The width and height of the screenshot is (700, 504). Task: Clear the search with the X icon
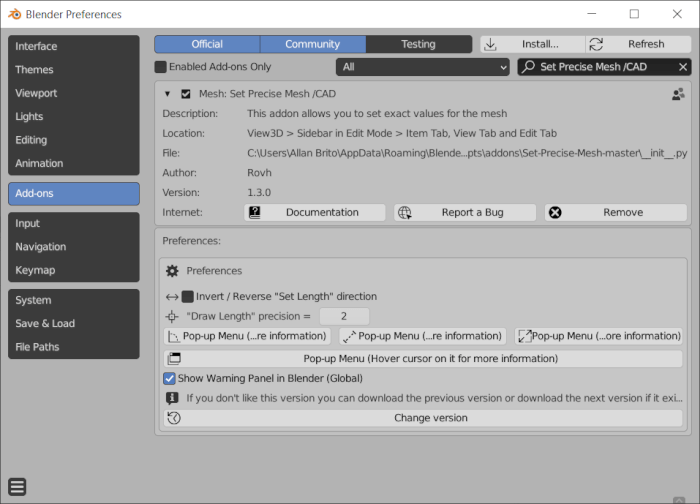[x=683, y=67]
